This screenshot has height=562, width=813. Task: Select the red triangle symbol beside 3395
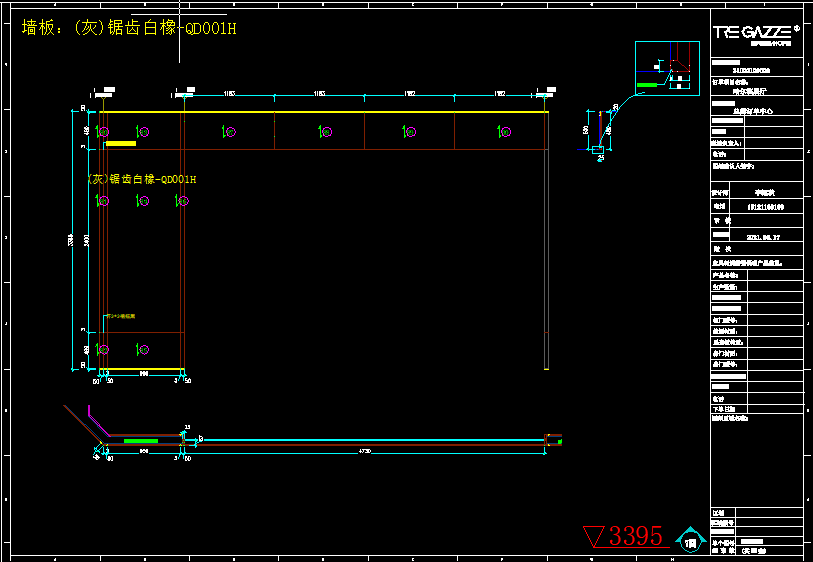pos(593,537)
